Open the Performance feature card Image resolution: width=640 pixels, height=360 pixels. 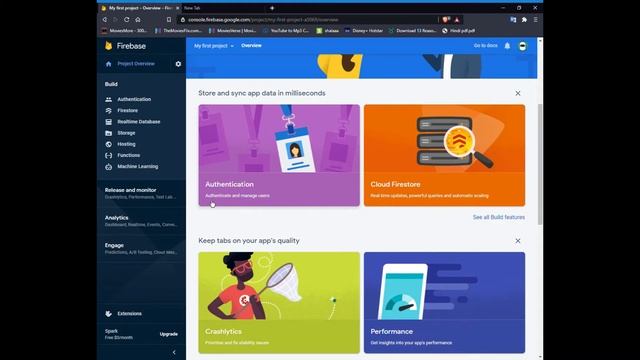[x=444, y=302]
